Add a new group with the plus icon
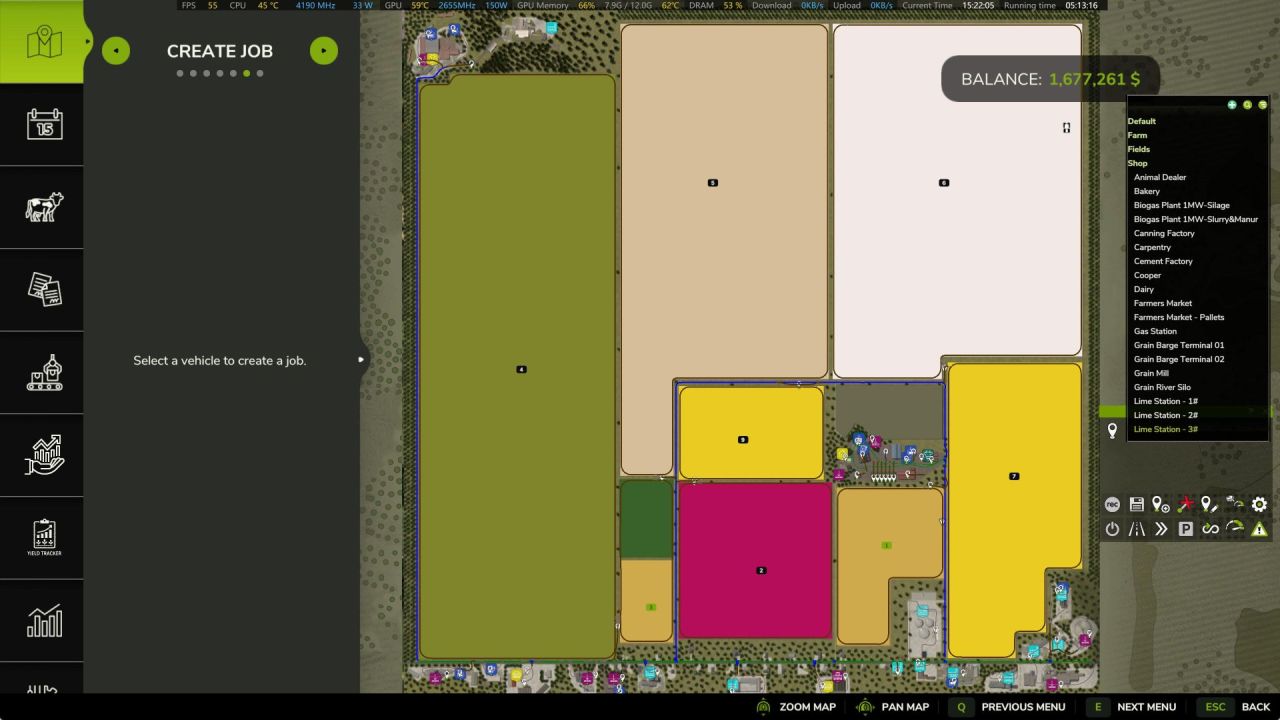The image size is (1280, 720). coord(1232,104)
